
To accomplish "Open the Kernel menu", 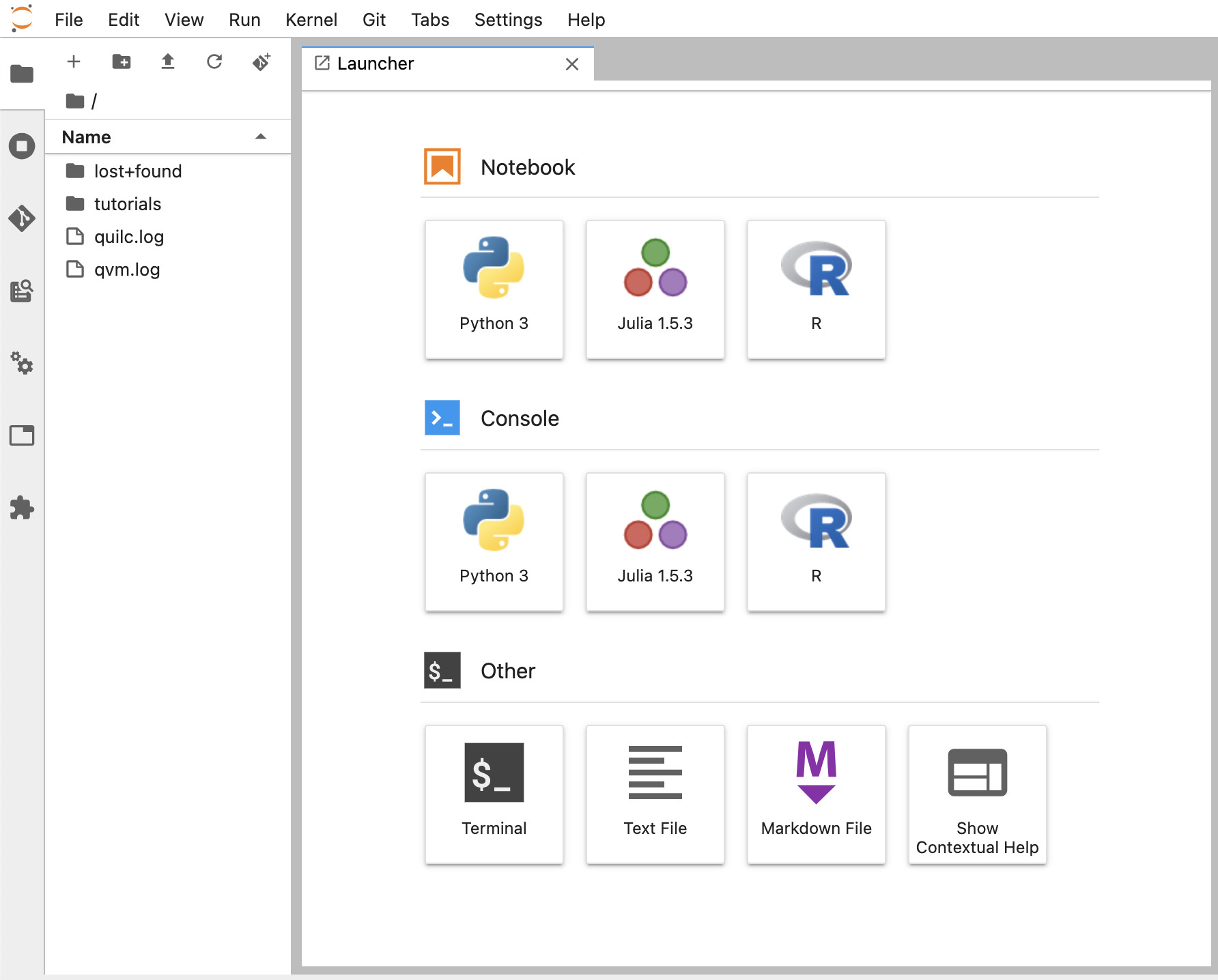I will pyautogui.click(x=311, y=20).
